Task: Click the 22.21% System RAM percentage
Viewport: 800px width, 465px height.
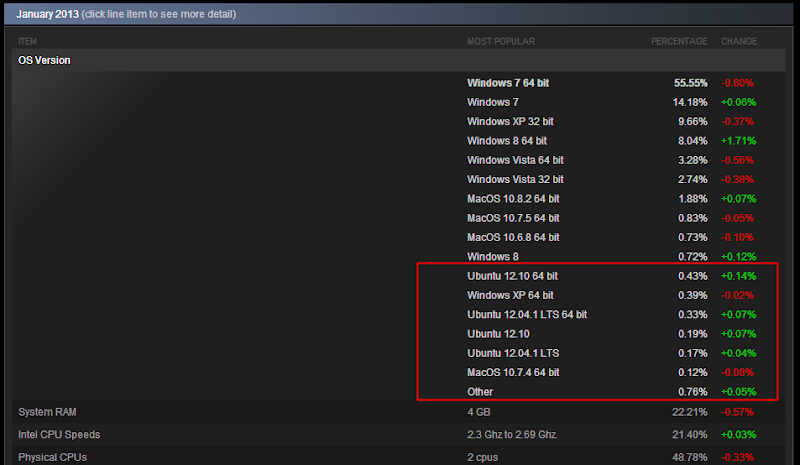Action: pos(690,412)
